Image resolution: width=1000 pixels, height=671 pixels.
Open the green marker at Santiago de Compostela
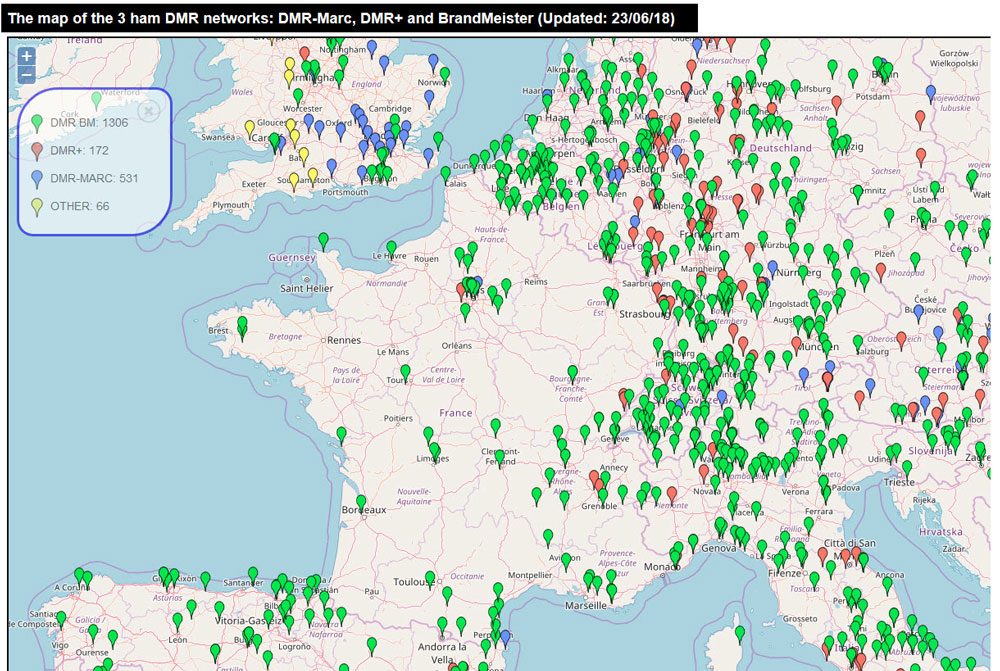tap(61, 619)
